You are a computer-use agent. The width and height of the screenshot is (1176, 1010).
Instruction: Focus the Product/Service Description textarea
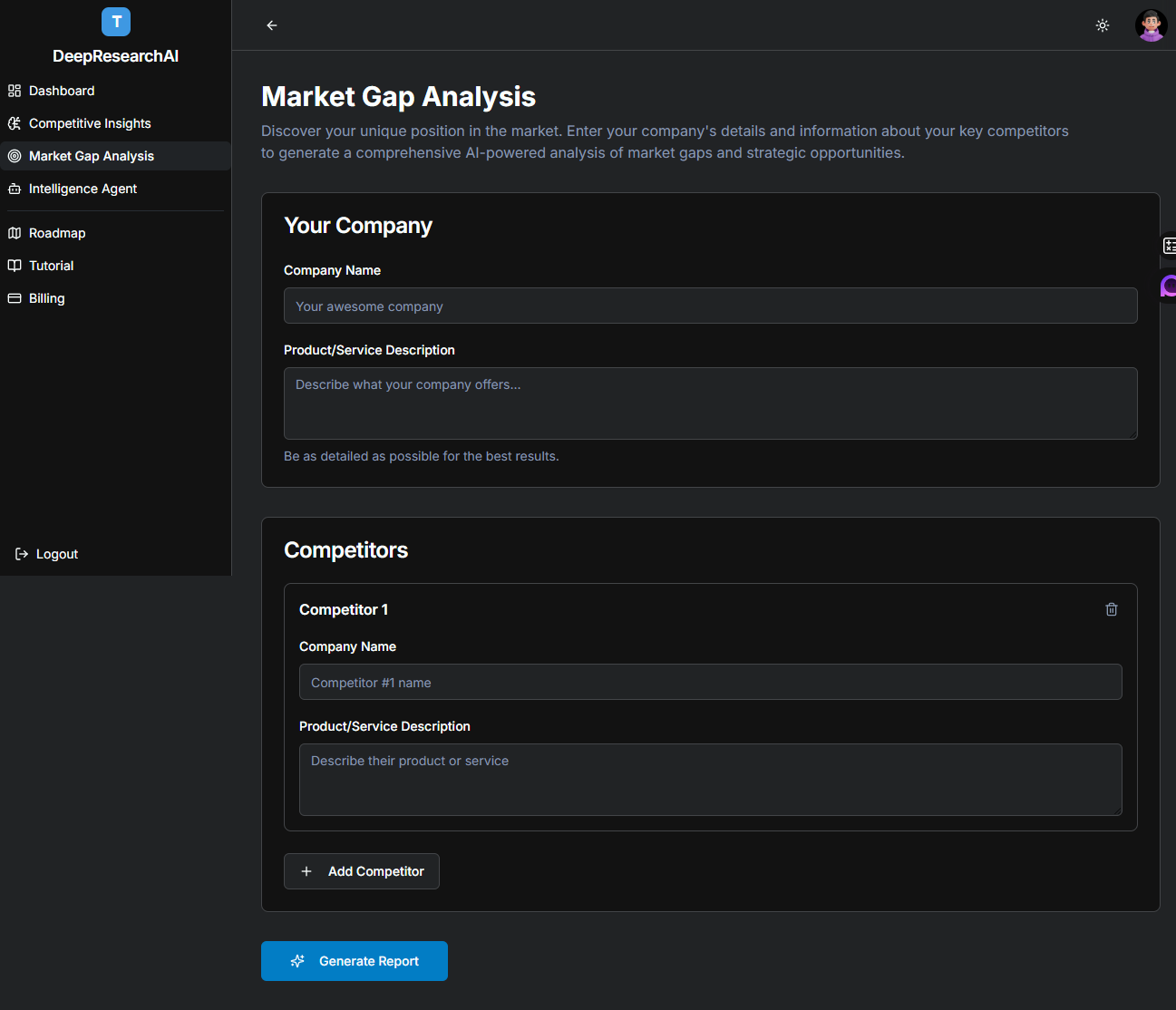tap(710, 403)
